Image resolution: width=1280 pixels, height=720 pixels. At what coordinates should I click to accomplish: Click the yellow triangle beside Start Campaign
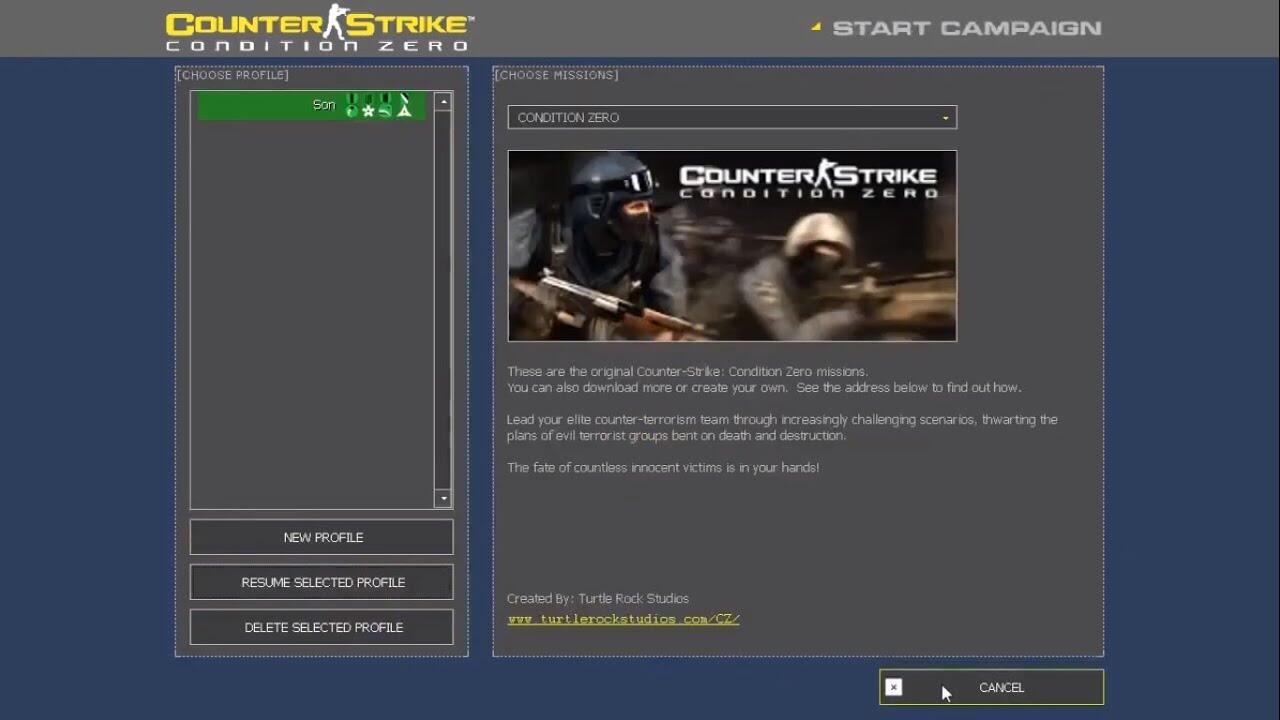click(x=816, y=27)
